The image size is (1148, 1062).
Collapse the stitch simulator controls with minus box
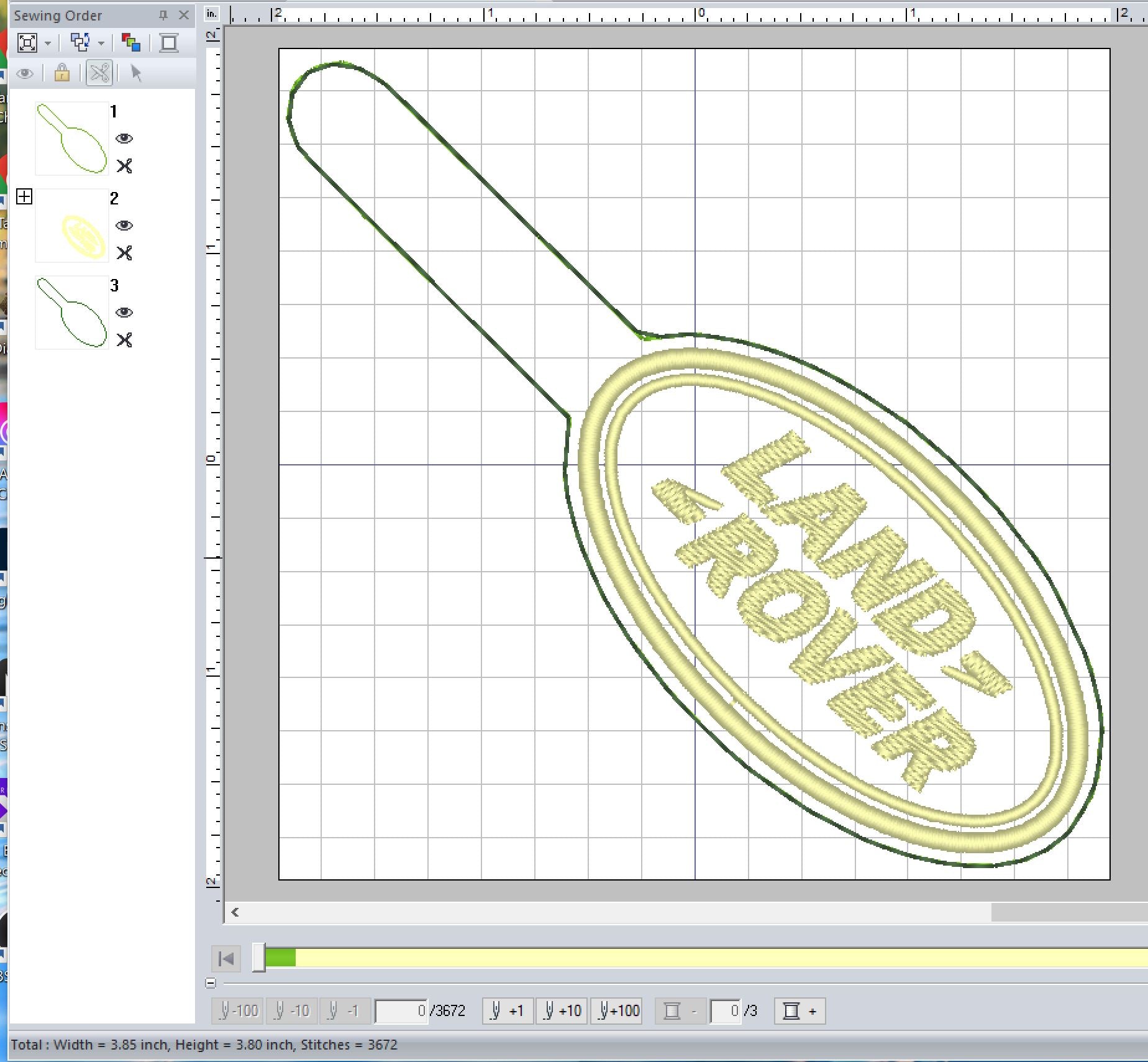pos(211,983)
